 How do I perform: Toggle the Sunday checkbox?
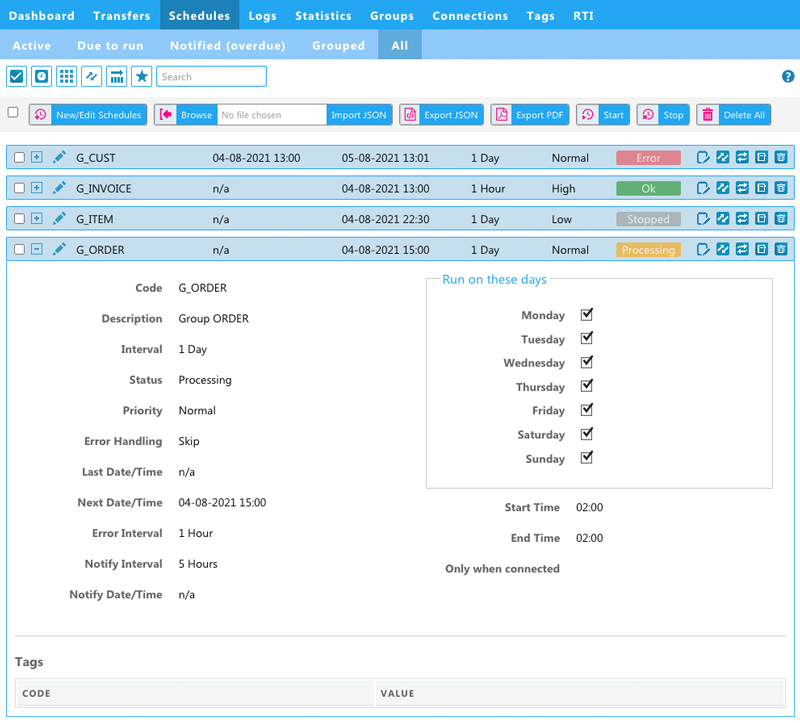[x=587, y=457]
